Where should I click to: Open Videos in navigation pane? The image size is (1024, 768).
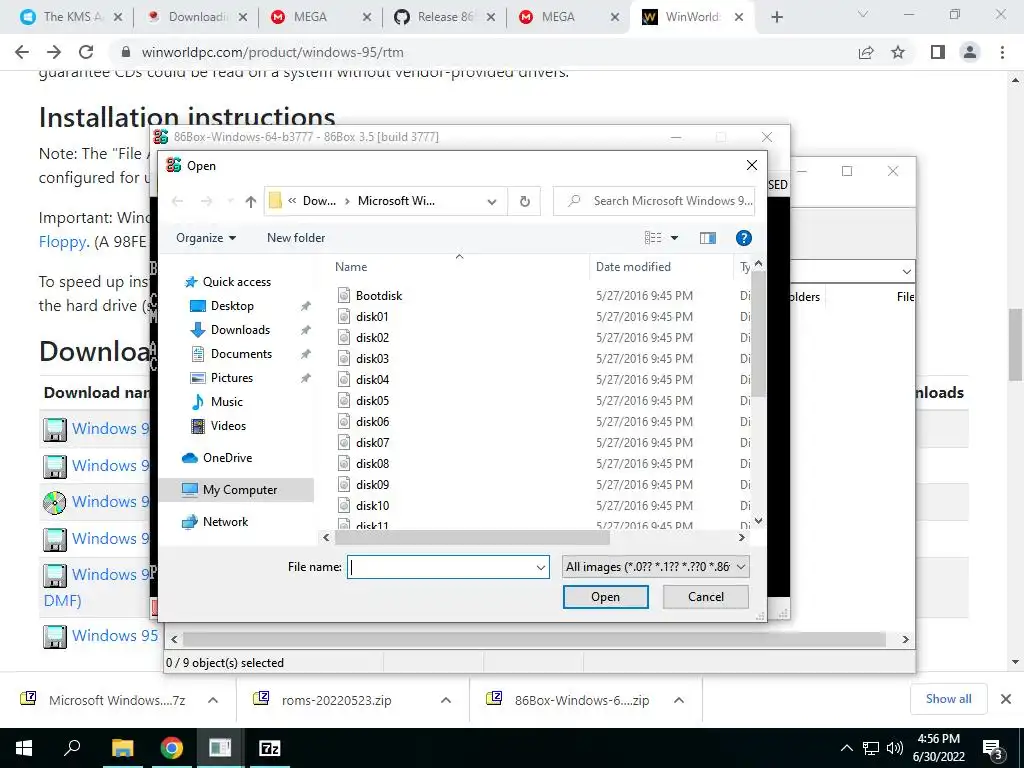(228, 426)
